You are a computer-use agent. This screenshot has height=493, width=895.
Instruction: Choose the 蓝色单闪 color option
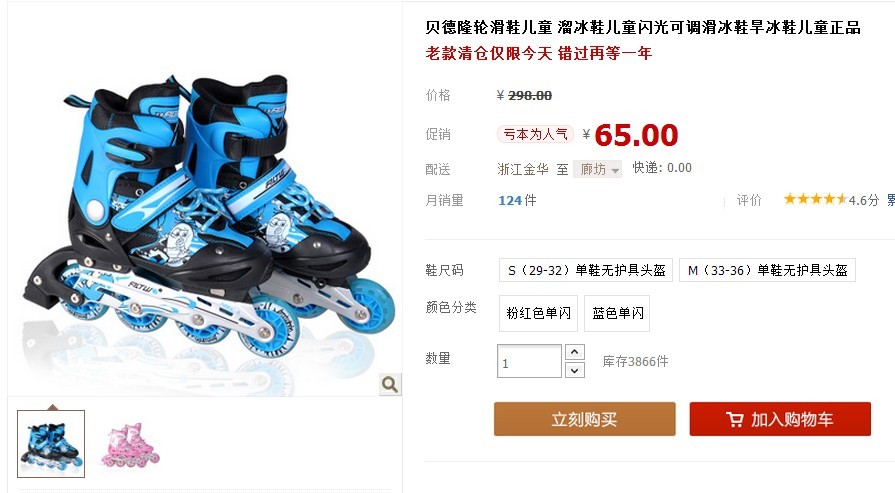[x=617, y=313]
